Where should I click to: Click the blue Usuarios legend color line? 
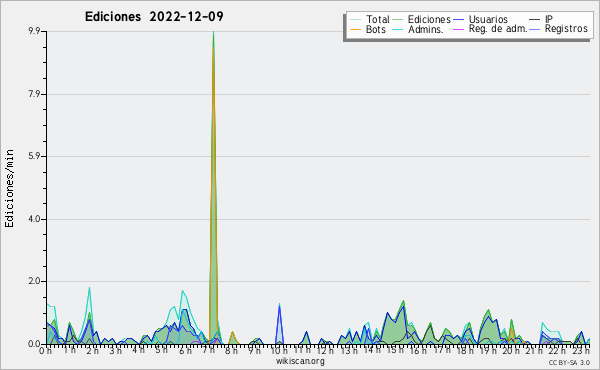pos(458,19)
